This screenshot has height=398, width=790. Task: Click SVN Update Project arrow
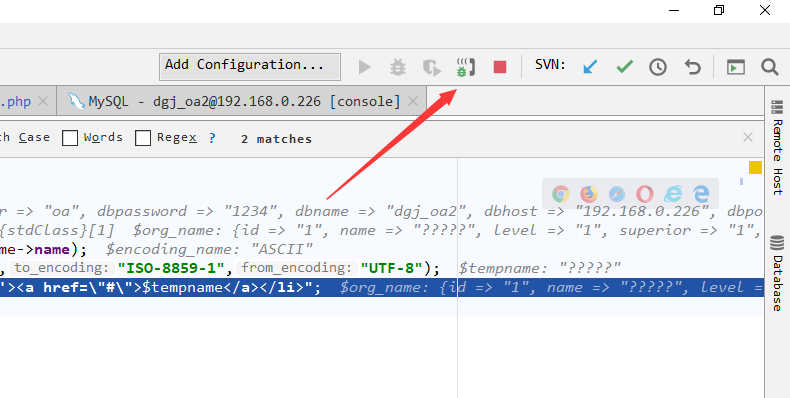coord(590,67)
